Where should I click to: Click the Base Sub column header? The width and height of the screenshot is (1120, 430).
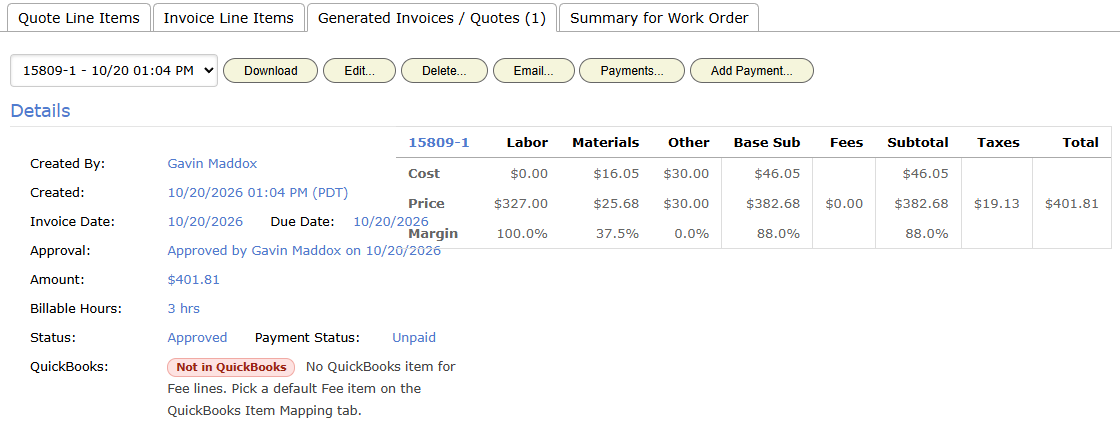[x=767, y=142]
